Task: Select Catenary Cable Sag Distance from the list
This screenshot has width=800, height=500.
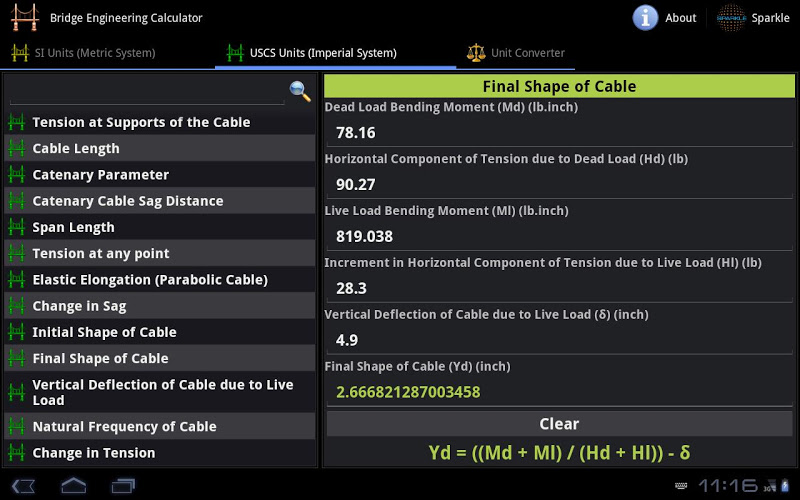Action: coord(128,201)
